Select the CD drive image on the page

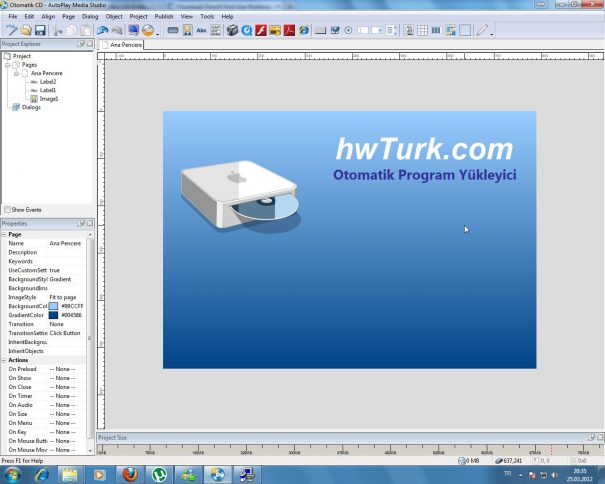[241, 196]
